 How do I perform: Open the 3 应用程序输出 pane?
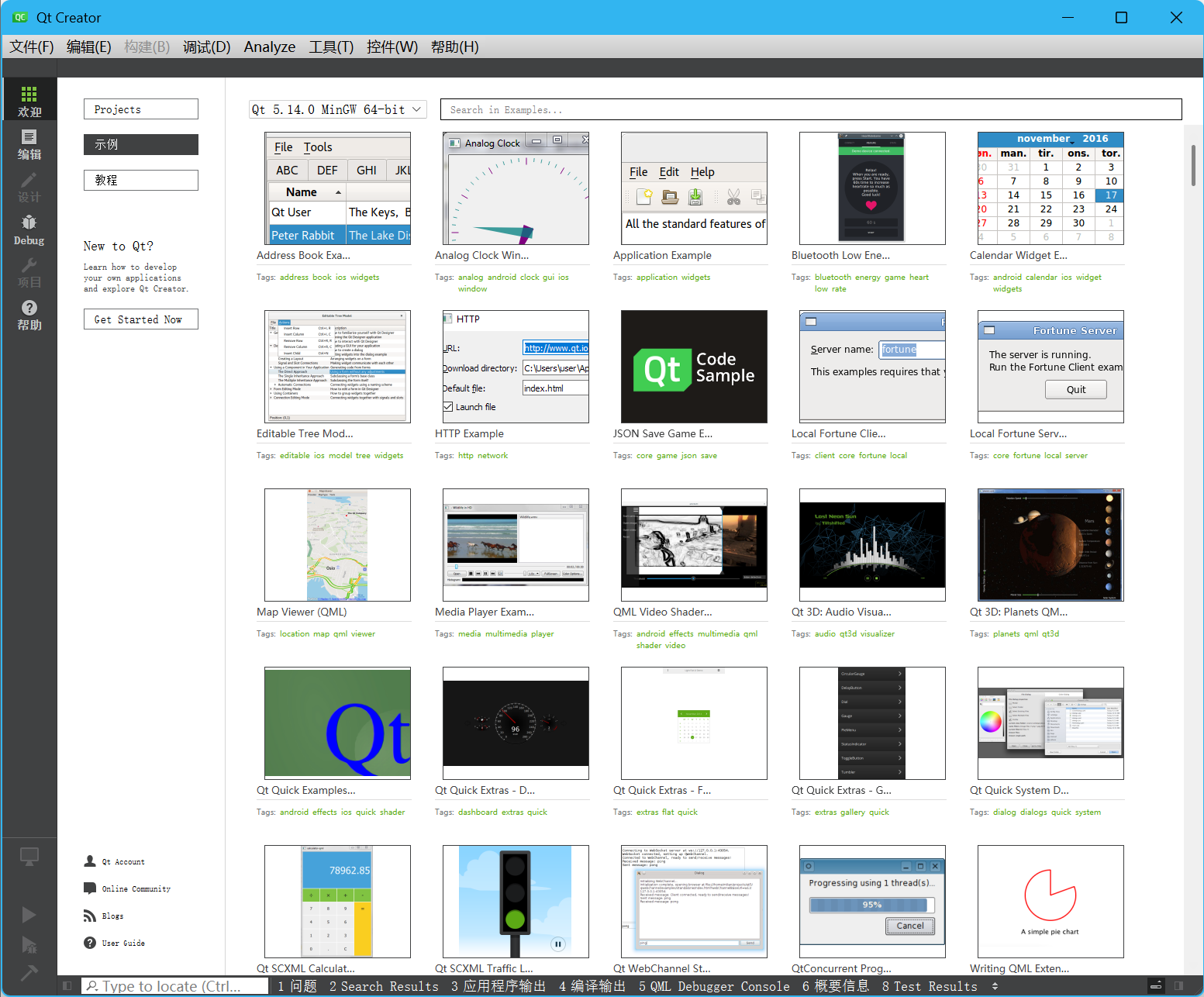pos(499,986)
